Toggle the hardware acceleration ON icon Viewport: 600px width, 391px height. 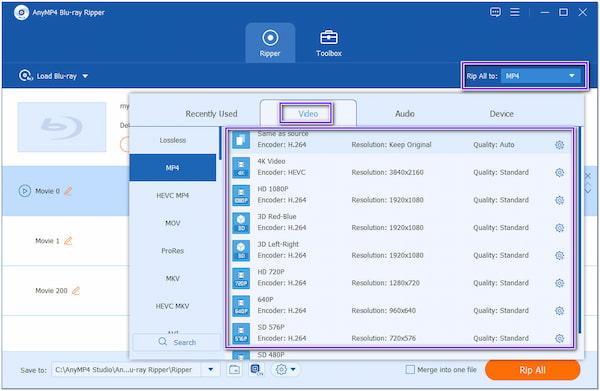pos(256,370)
